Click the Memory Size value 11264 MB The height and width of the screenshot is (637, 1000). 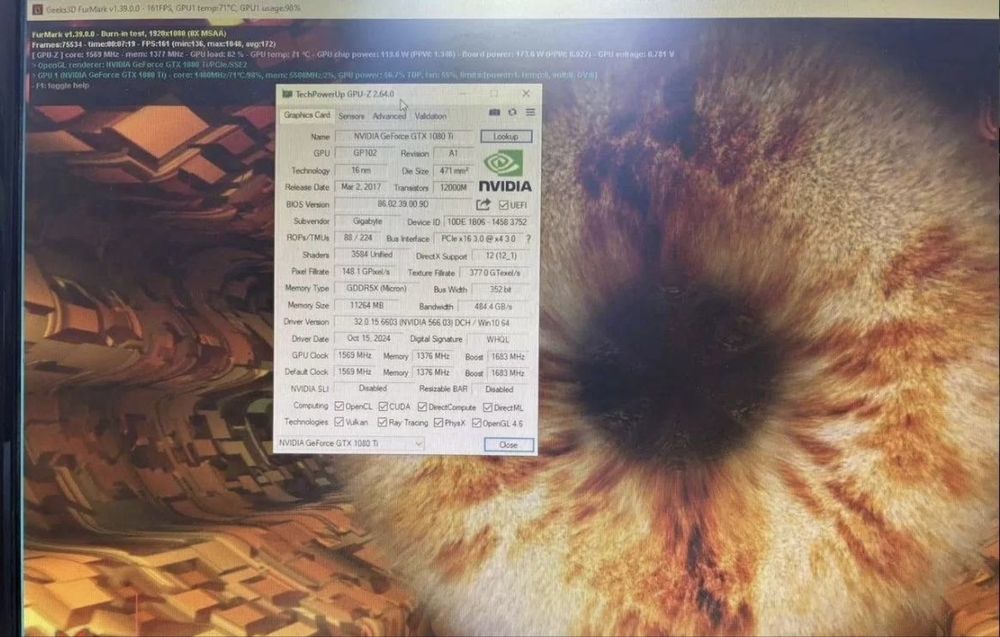367,305
